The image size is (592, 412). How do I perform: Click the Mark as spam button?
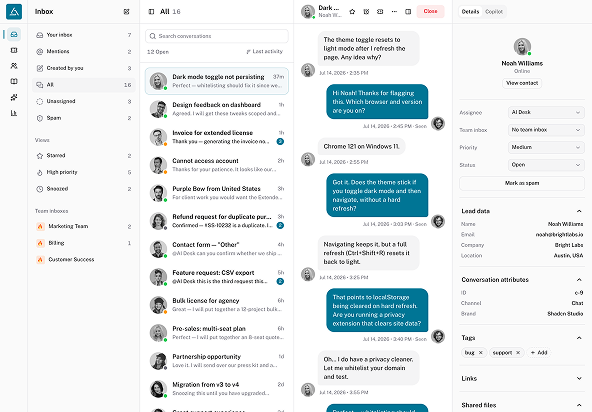pyautogui.click(x=522, y=183)
